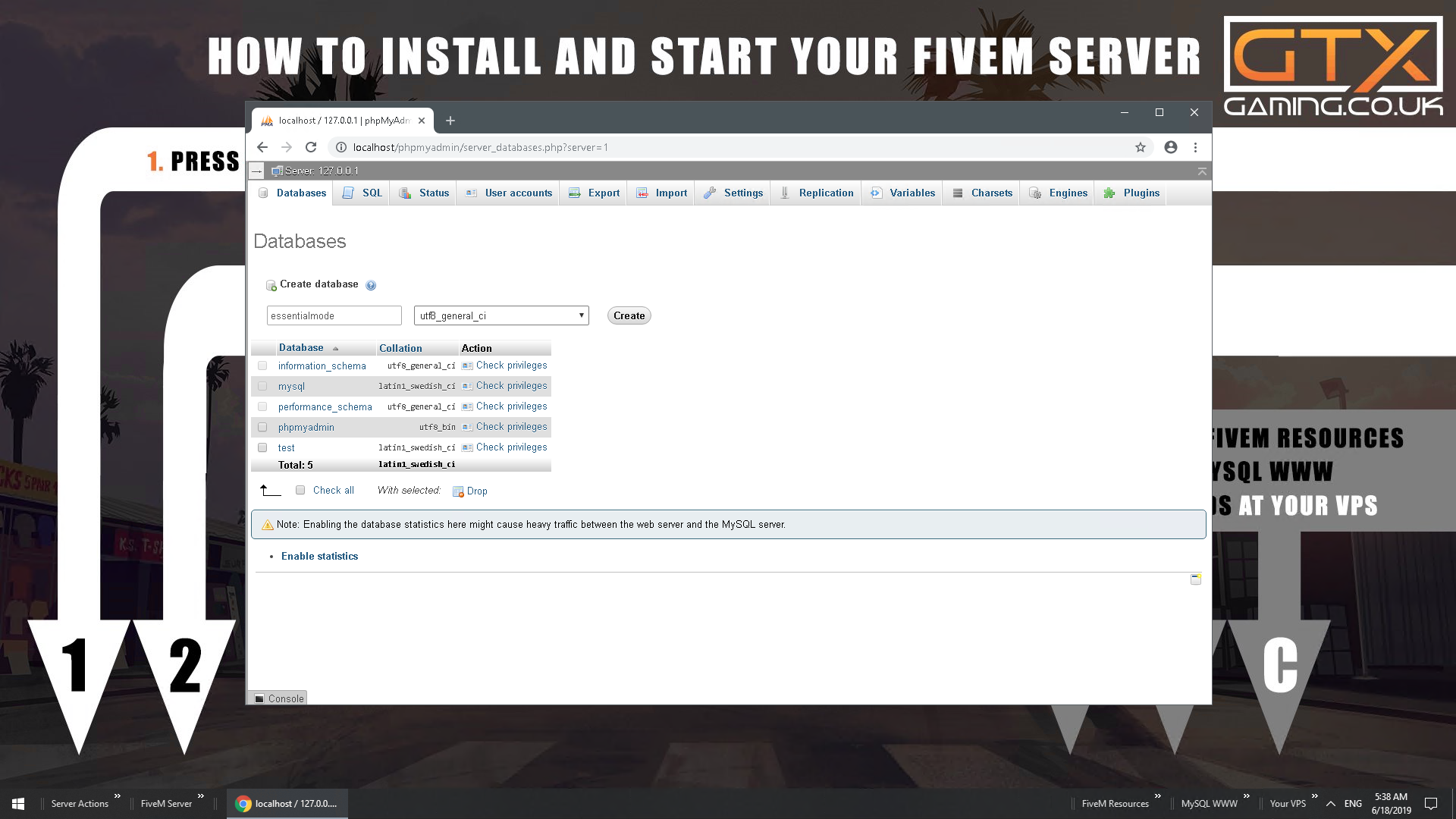Toggle the Check all checkbox

point(300,490)
